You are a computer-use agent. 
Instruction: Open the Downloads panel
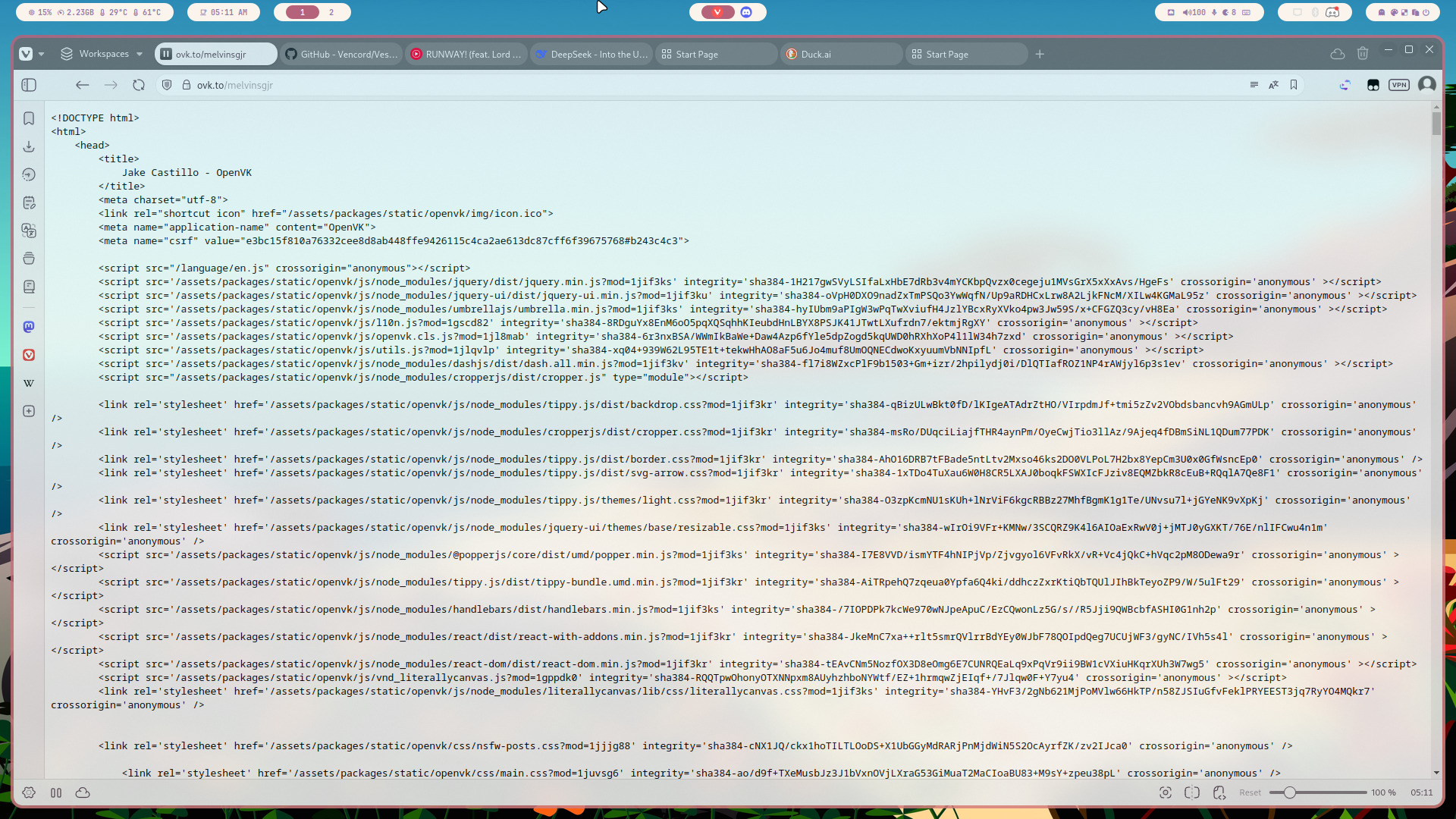tap(29, 146)
